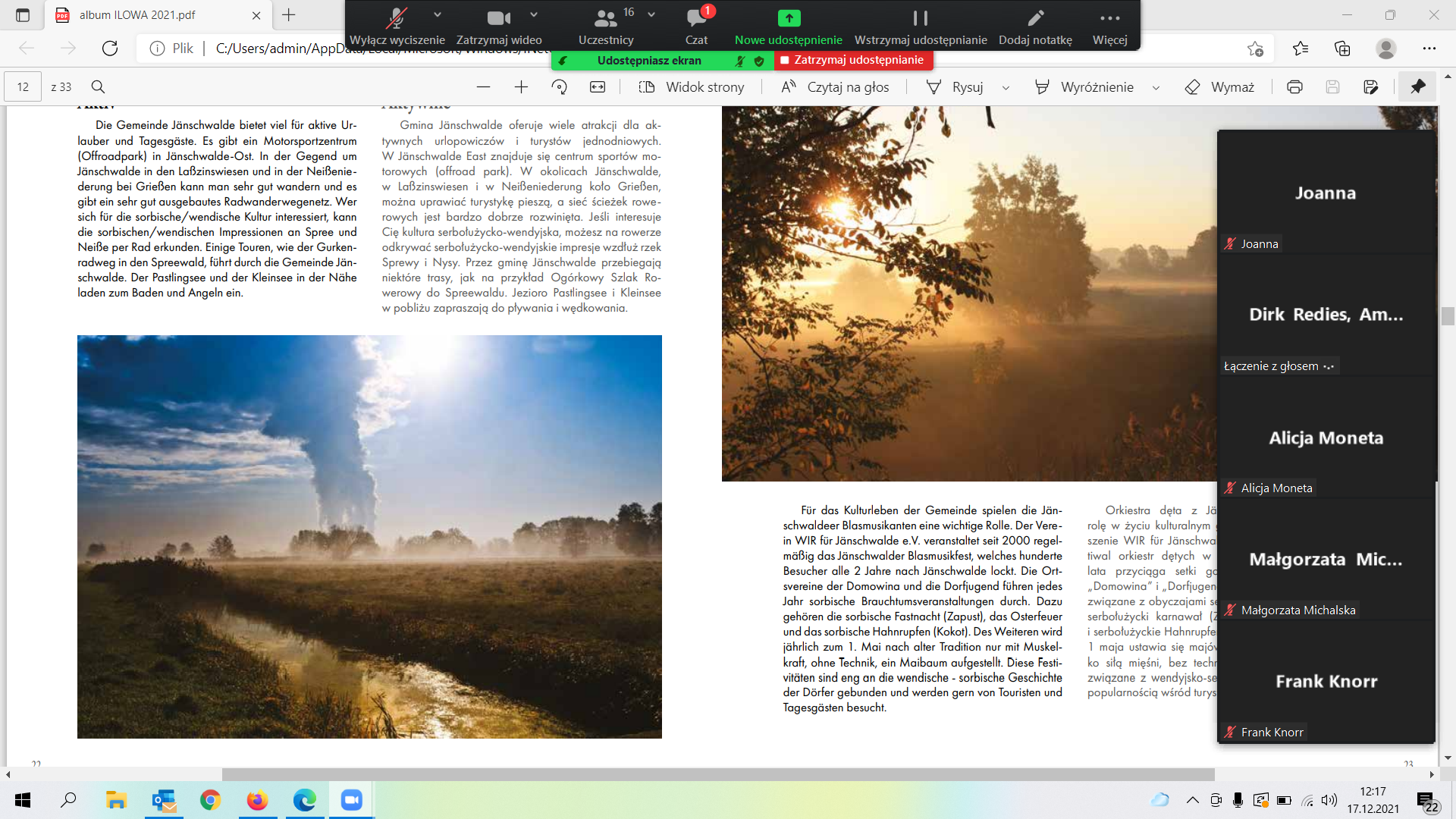Image resolution: width=1456 pixels, height=819 pixels.
Task: Add this page to favorites star
Action: pos(1255,49)
